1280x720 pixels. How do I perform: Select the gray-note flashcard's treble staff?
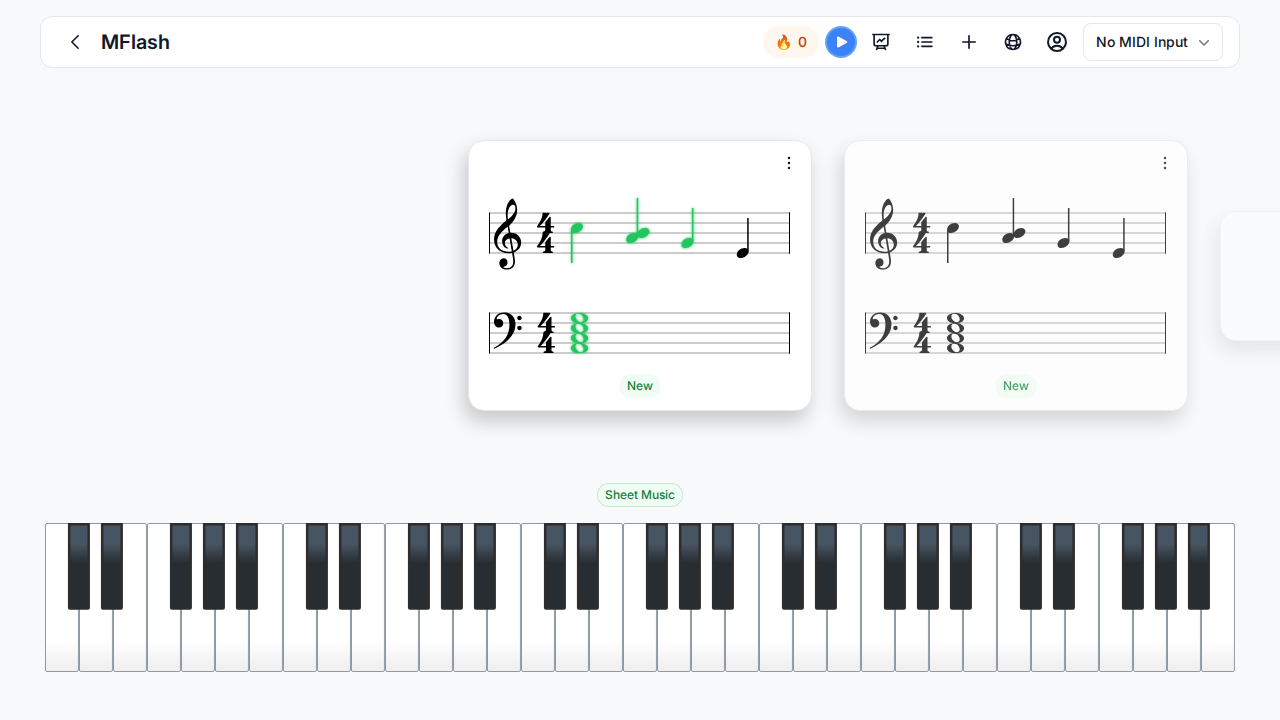coord(1015,234)
